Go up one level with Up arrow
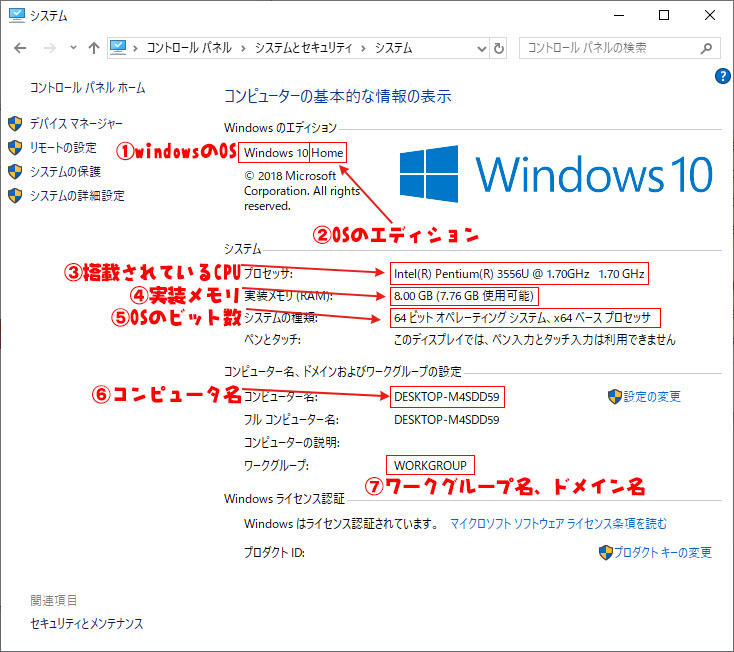The image size is (734, 652). point(94,48)
